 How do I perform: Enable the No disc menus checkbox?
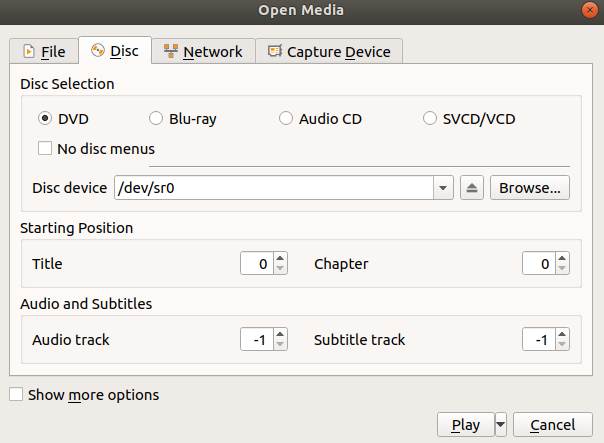[45, 149]
